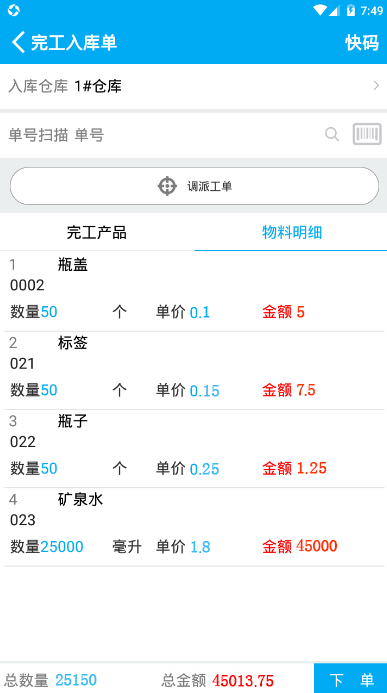Switch to the 完工产品 tab

(97, 232)
